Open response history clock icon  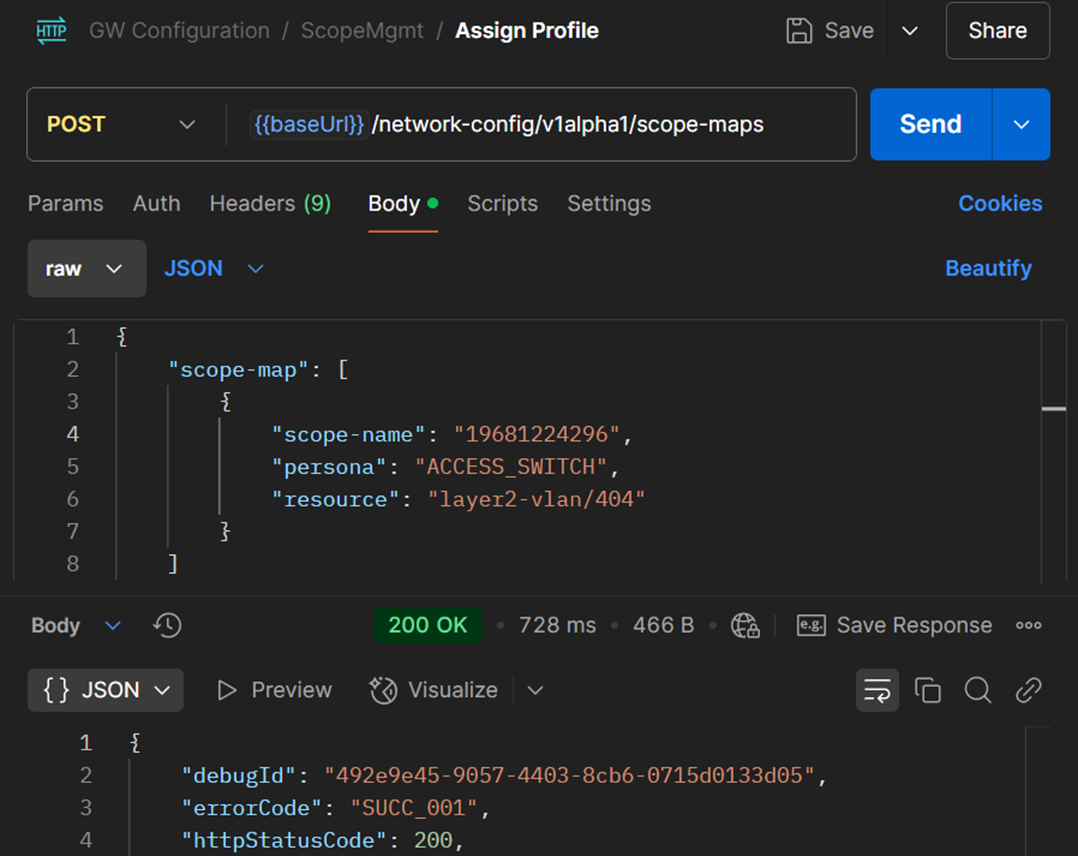(x=167, y=626)
